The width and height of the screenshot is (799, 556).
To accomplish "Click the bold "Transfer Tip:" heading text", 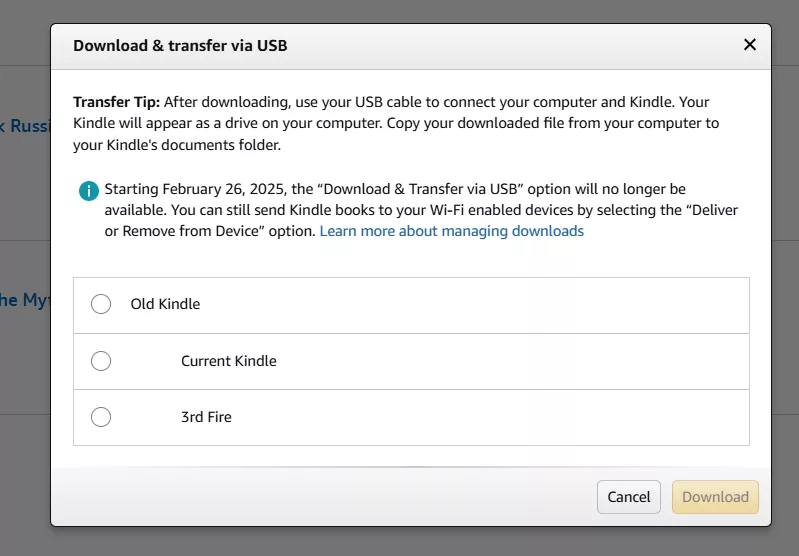I will tap(116, 102).
